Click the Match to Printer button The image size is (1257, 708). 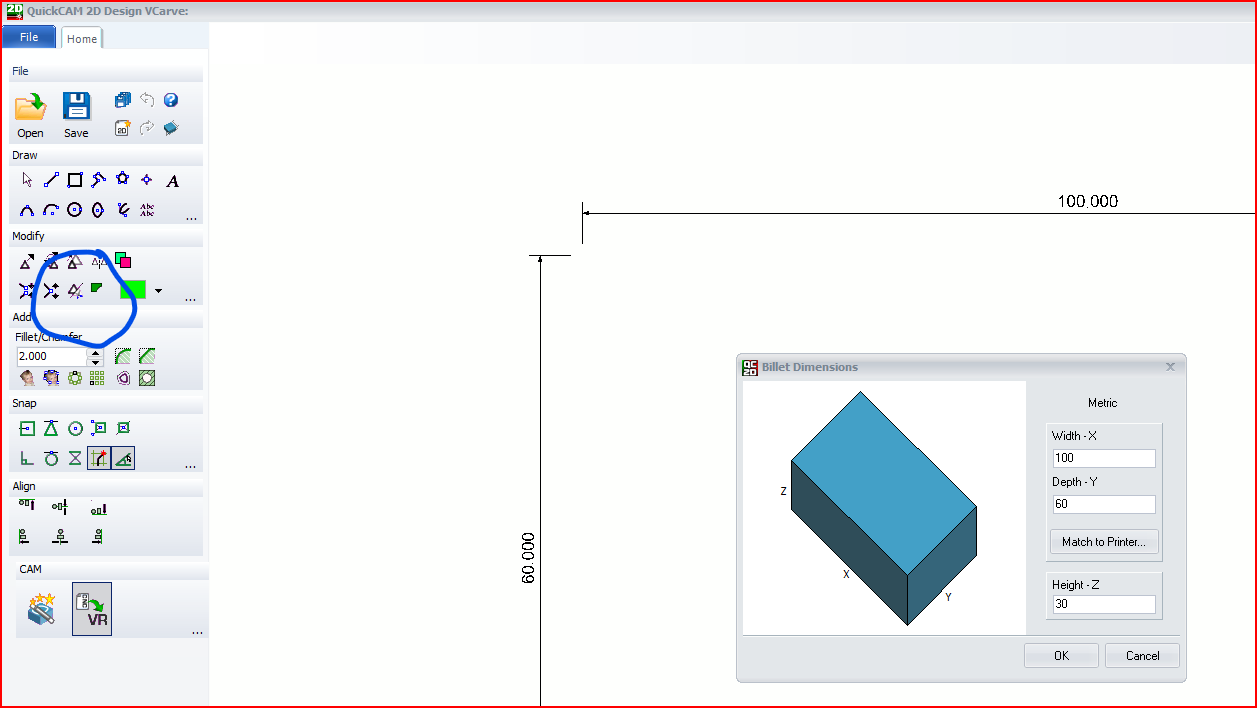click(1104, 542)
